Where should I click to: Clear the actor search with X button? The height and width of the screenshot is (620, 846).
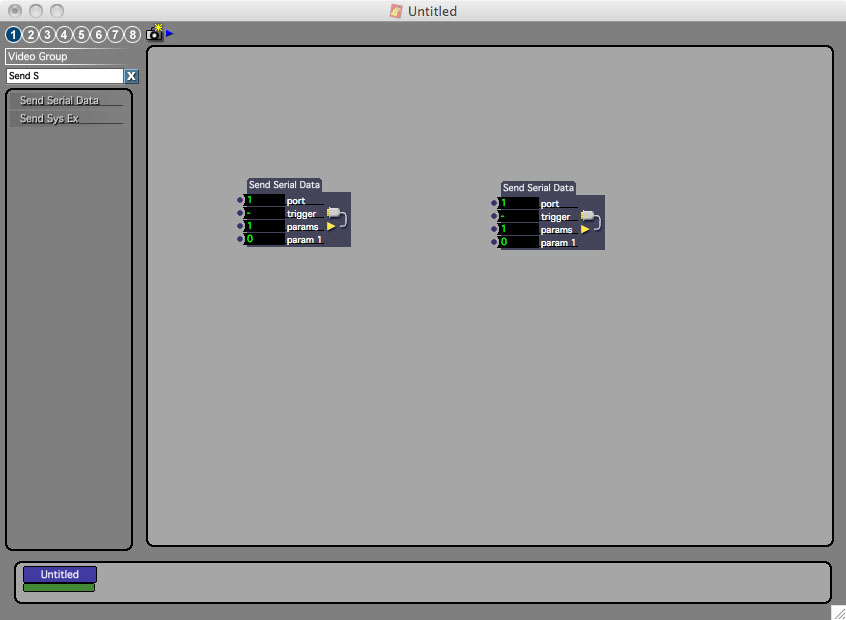tap(131, 76)
